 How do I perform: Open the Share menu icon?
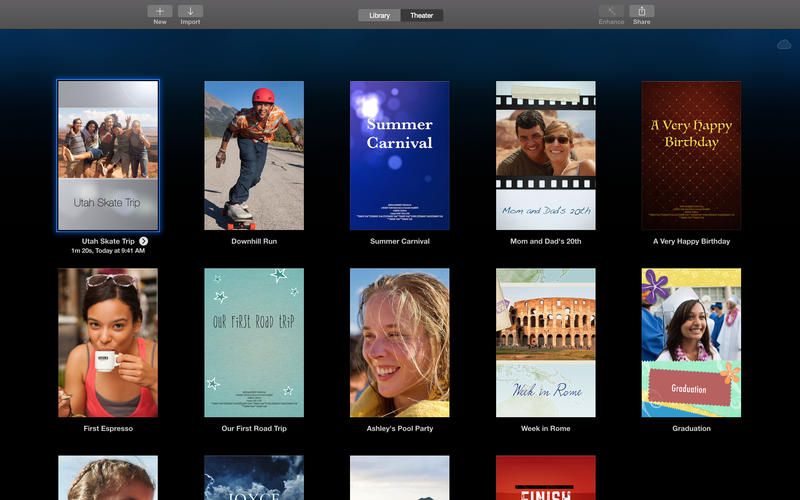tap(641, 11)
